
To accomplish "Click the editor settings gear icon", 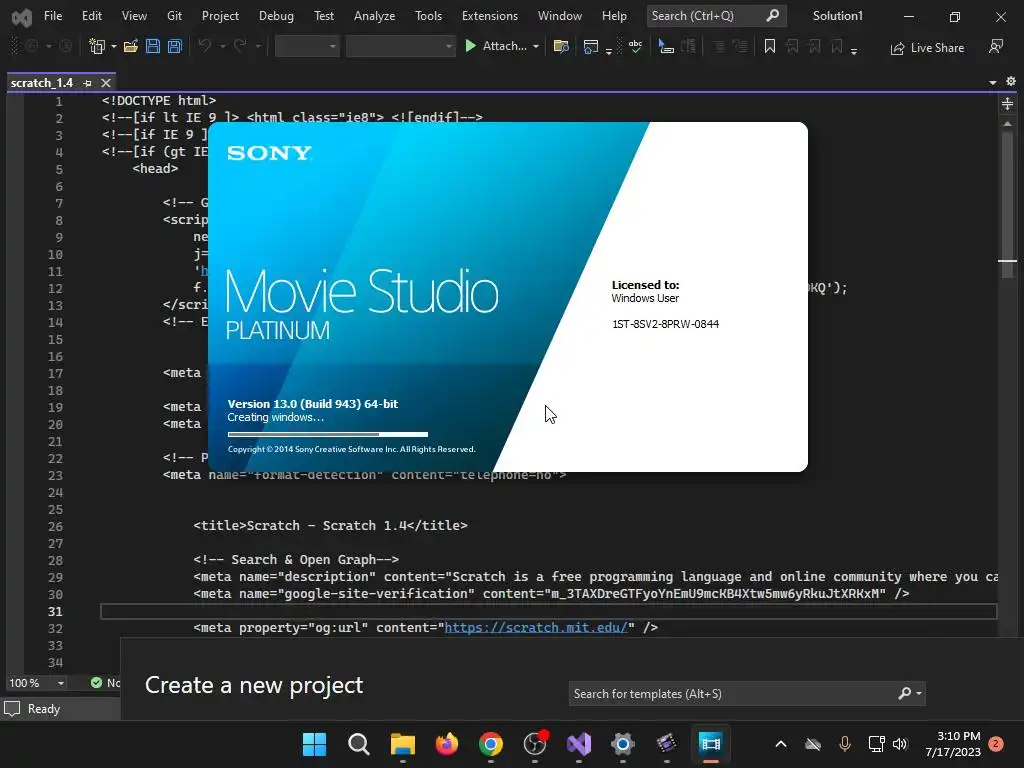I will click(1011, 81).
